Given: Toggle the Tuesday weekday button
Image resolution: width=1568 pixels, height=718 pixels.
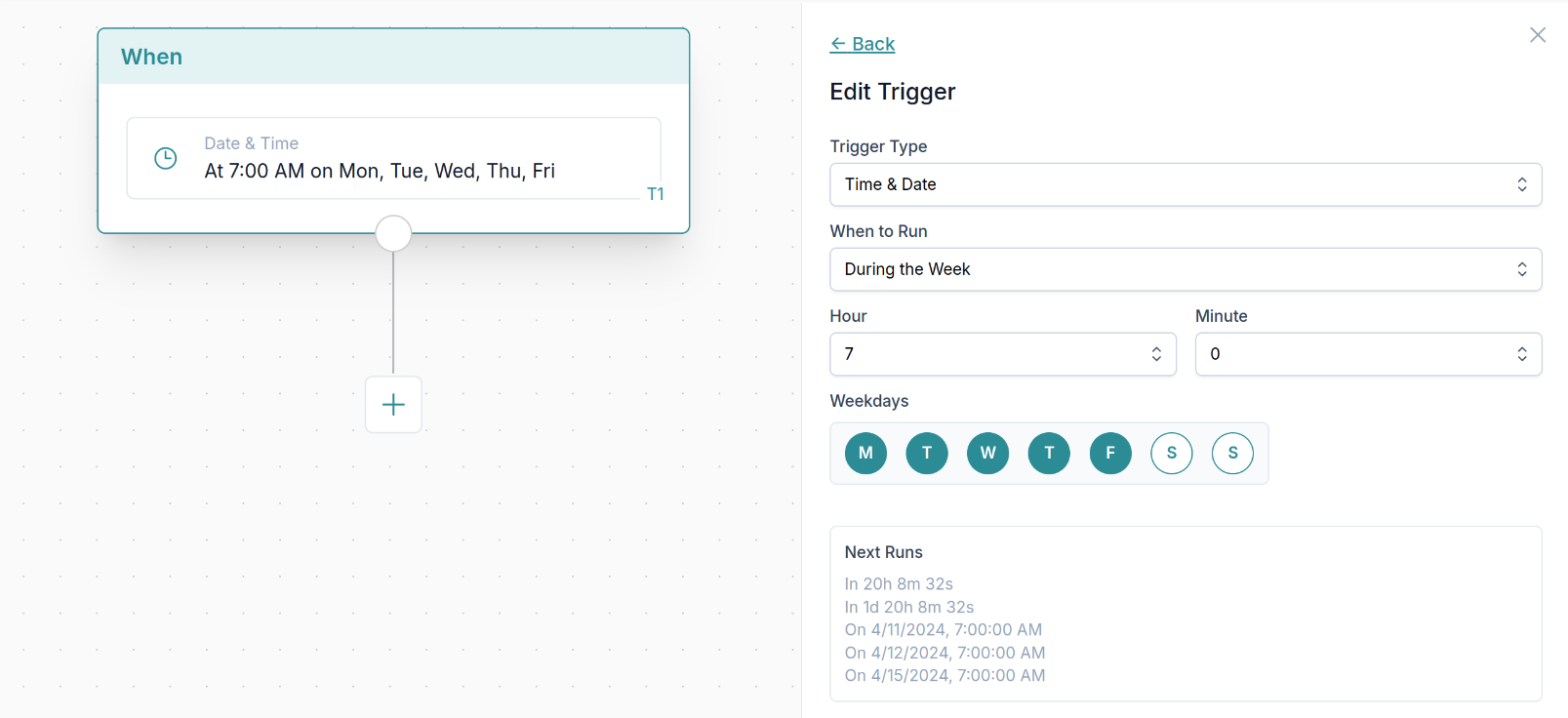Looking at the screenshot, I should [x=927, y=453].
